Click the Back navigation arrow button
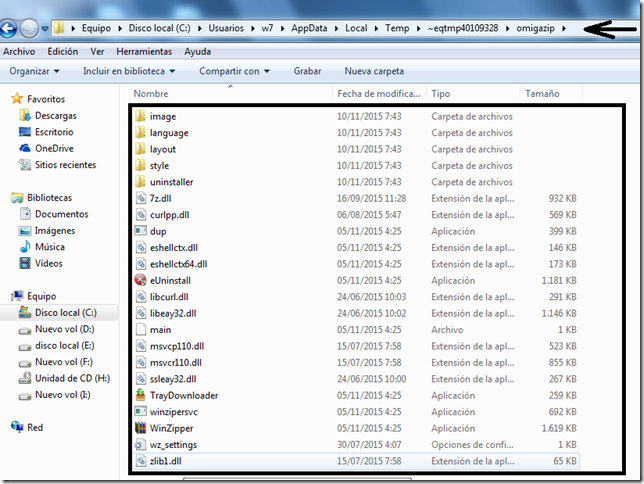This screenshot has height=484, width=644. point(8,28)
